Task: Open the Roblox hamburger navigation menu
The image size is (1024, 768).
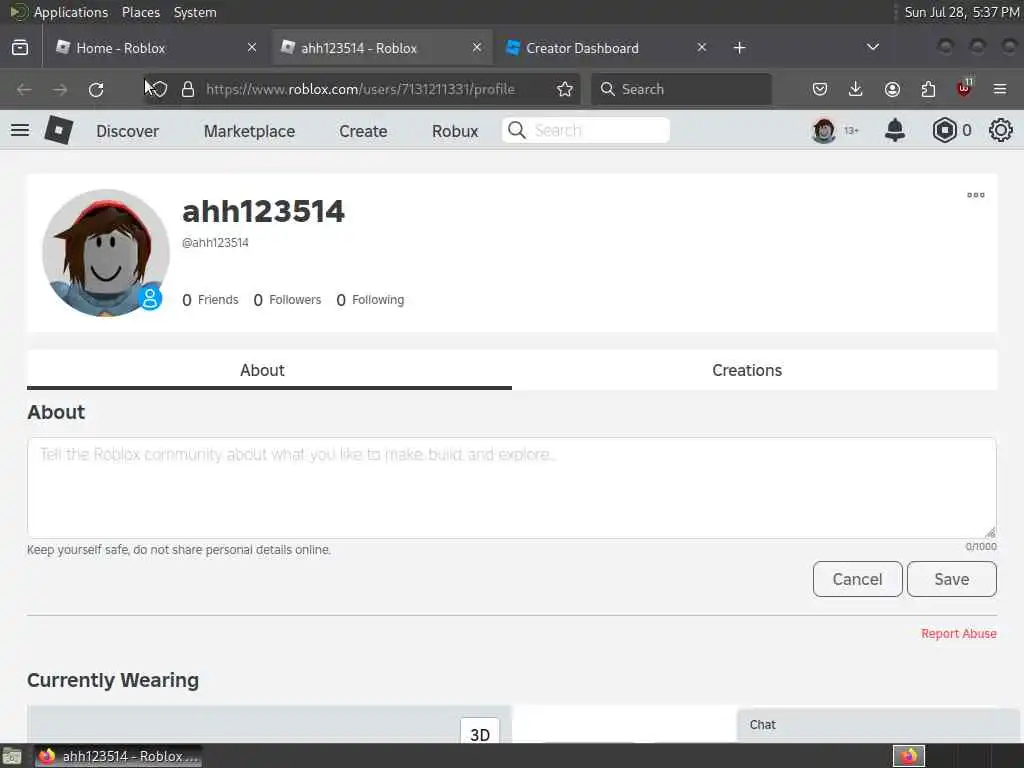Action: click(x=20, y=130)
